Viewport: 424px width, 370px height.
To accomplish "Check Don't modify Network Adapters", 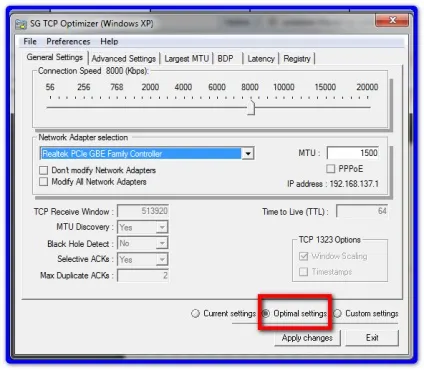I will pyautogui.click(x=43, y=170).
